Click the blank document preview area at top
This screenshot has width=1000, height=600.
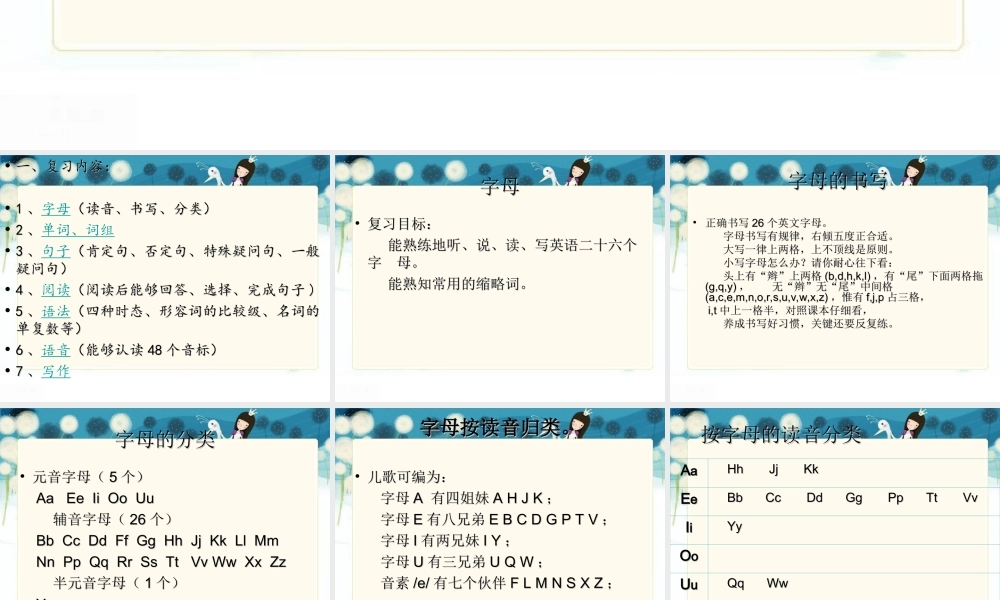pyautogui.click(x=500, y=20)
